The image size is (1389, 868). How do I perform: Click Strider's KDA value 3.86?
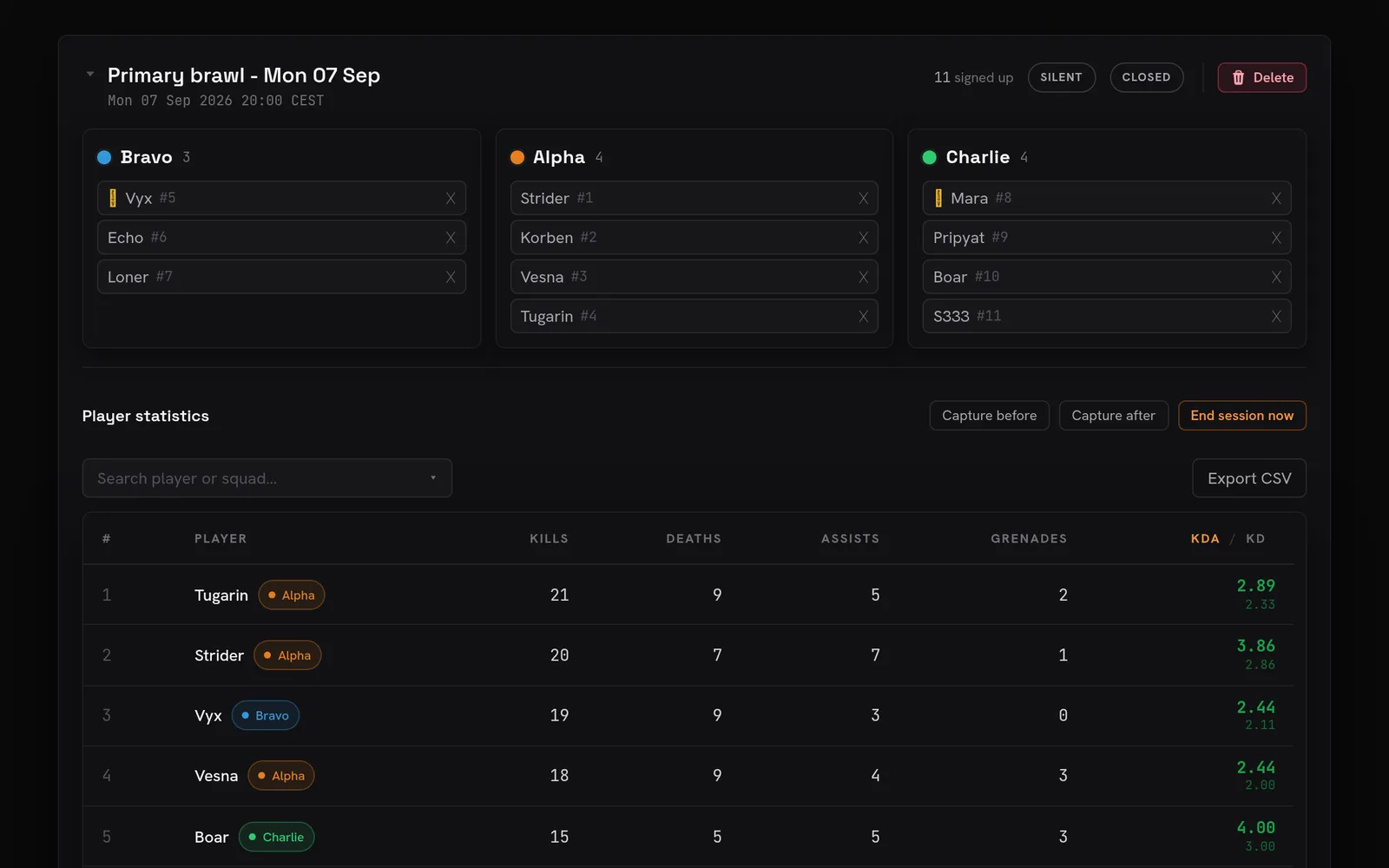[x=1256, y=646]
